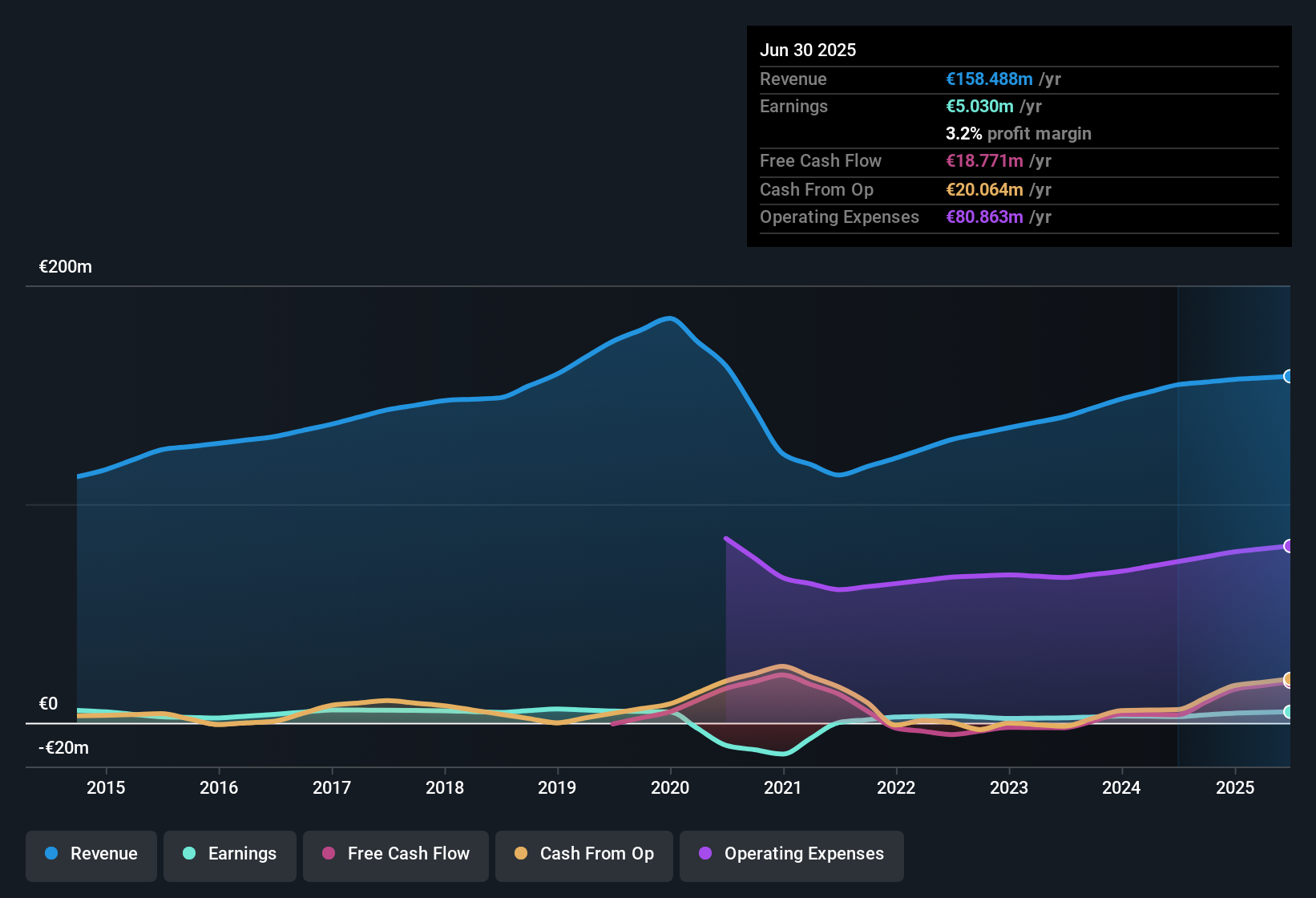Viewport: 1316px width, 898px height.
Task: Click the purple Operating Expenses legend dot
Action: [x=704, y=855]
